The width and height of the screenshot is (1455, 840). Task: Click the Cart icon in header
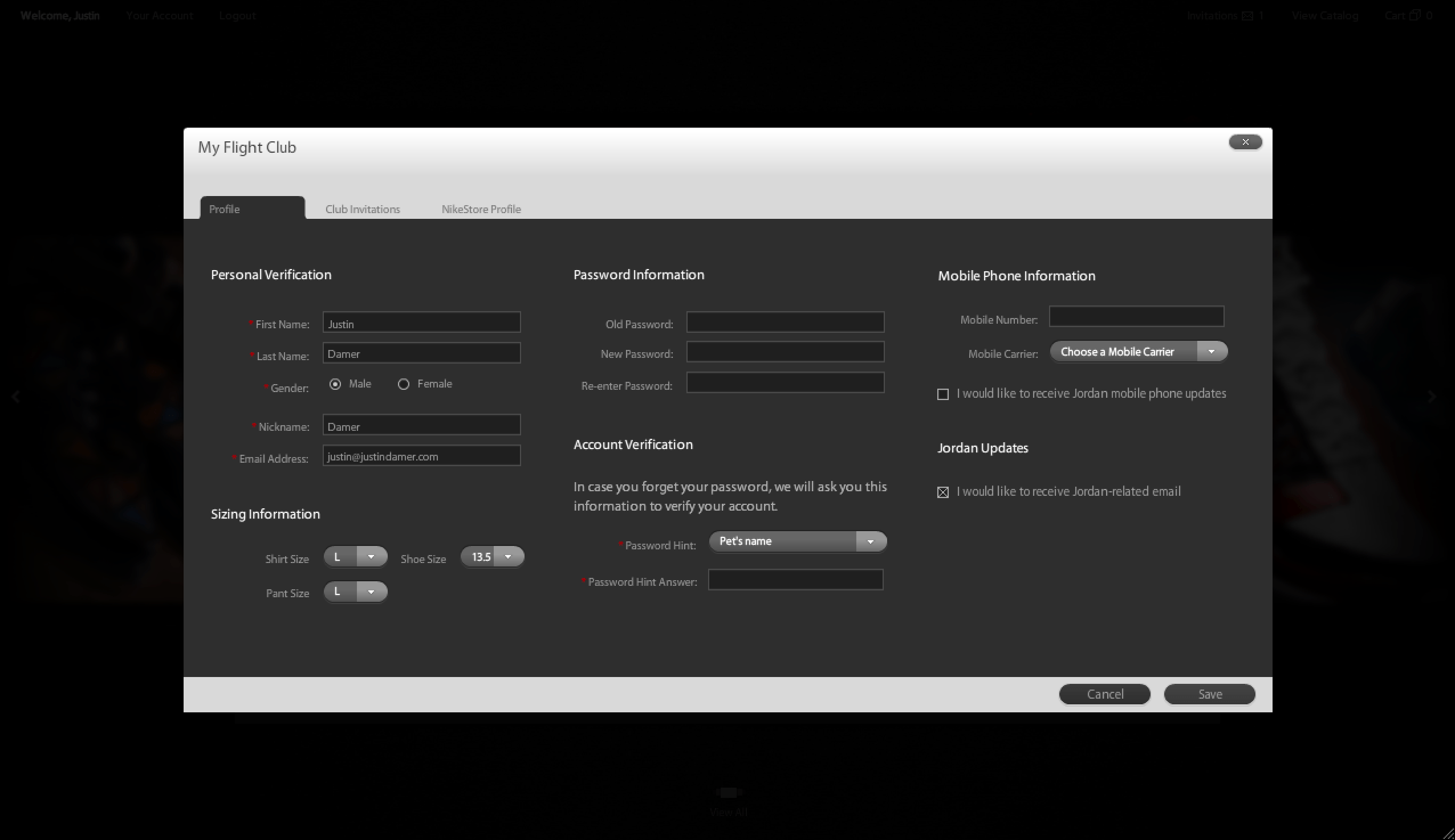1415,15
